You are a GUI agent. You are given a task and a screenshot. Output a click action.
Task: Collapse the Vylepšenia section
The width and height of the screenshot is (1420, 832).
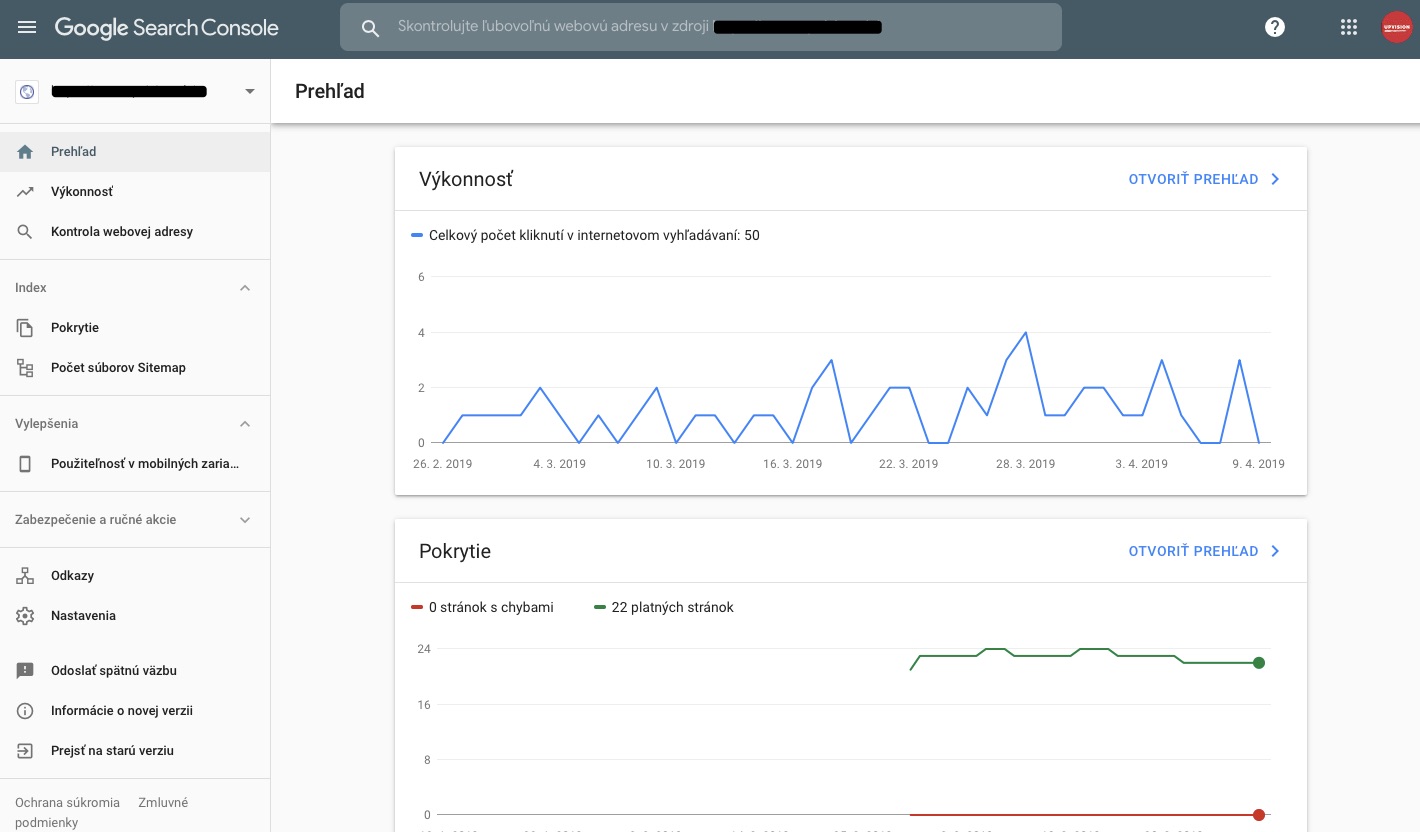coord(245,424)
